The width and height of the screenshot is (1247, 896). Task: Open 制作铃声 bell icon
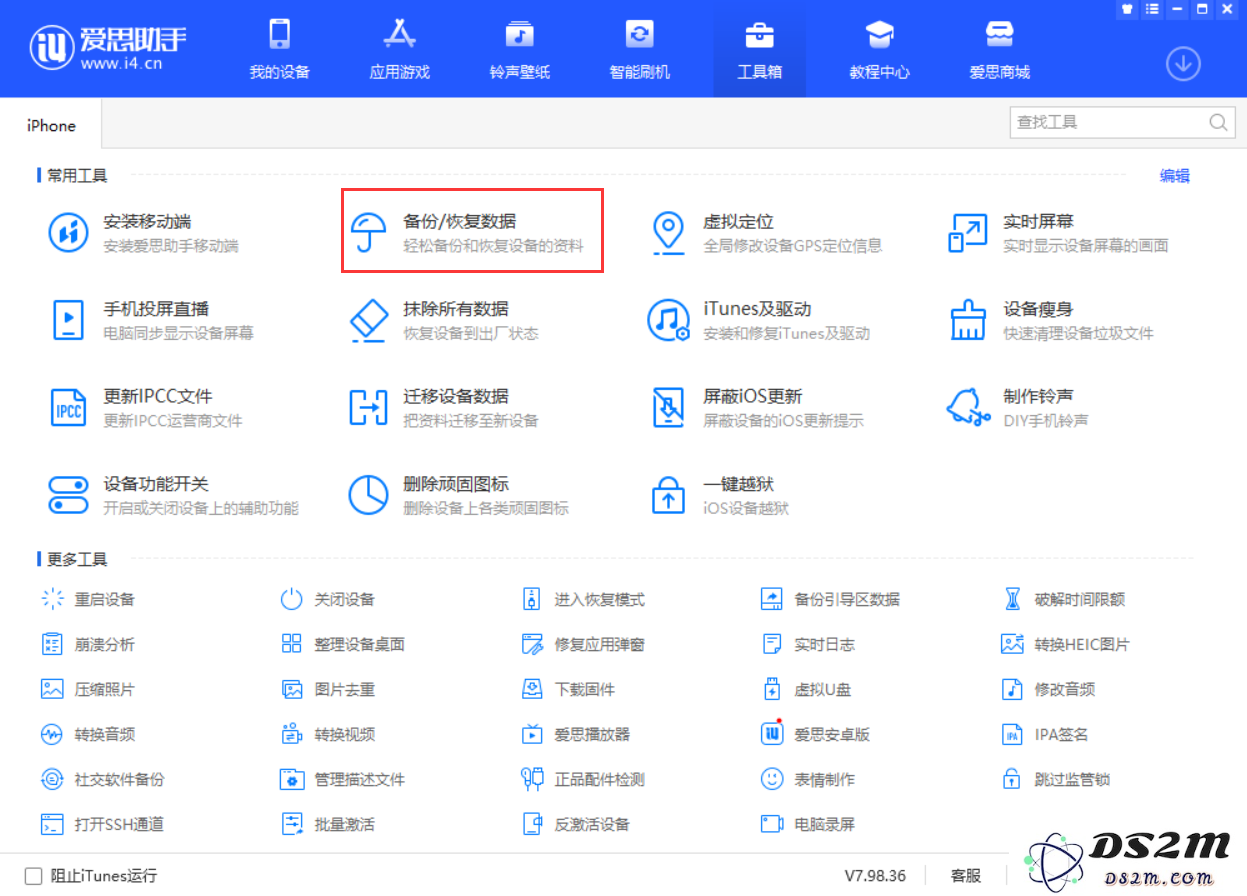[x=968, y=407]
